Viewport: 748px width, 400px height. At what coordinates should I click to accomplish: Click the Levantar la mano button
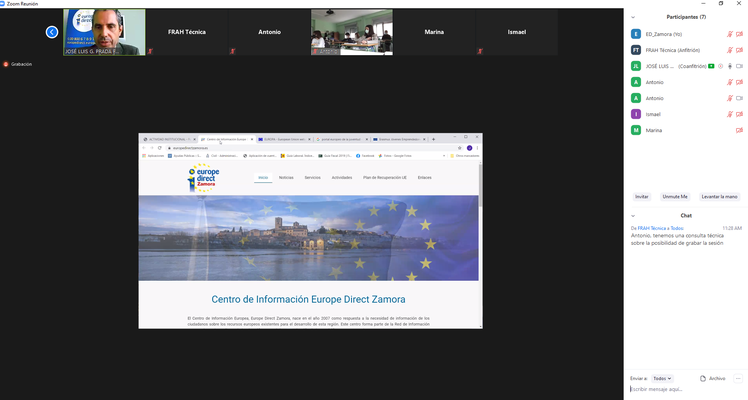pos(719,196)
